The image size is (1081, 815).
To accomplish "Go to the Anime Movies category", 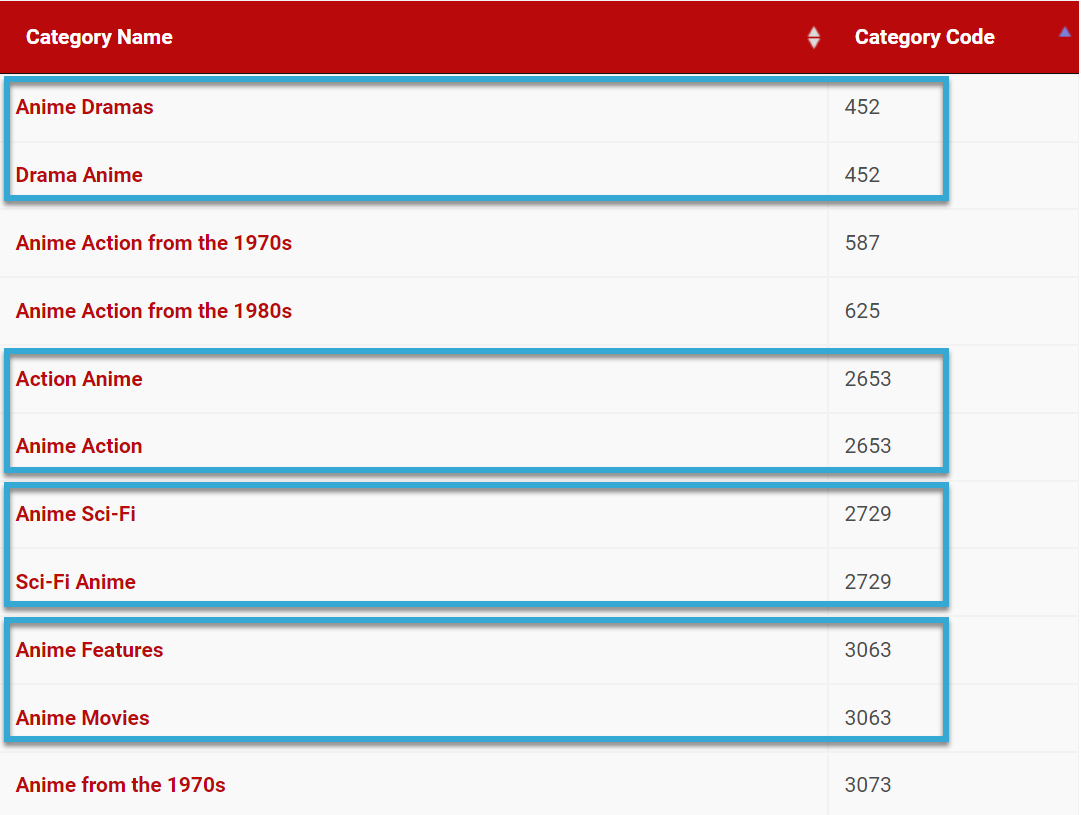I will coord(83,718).
